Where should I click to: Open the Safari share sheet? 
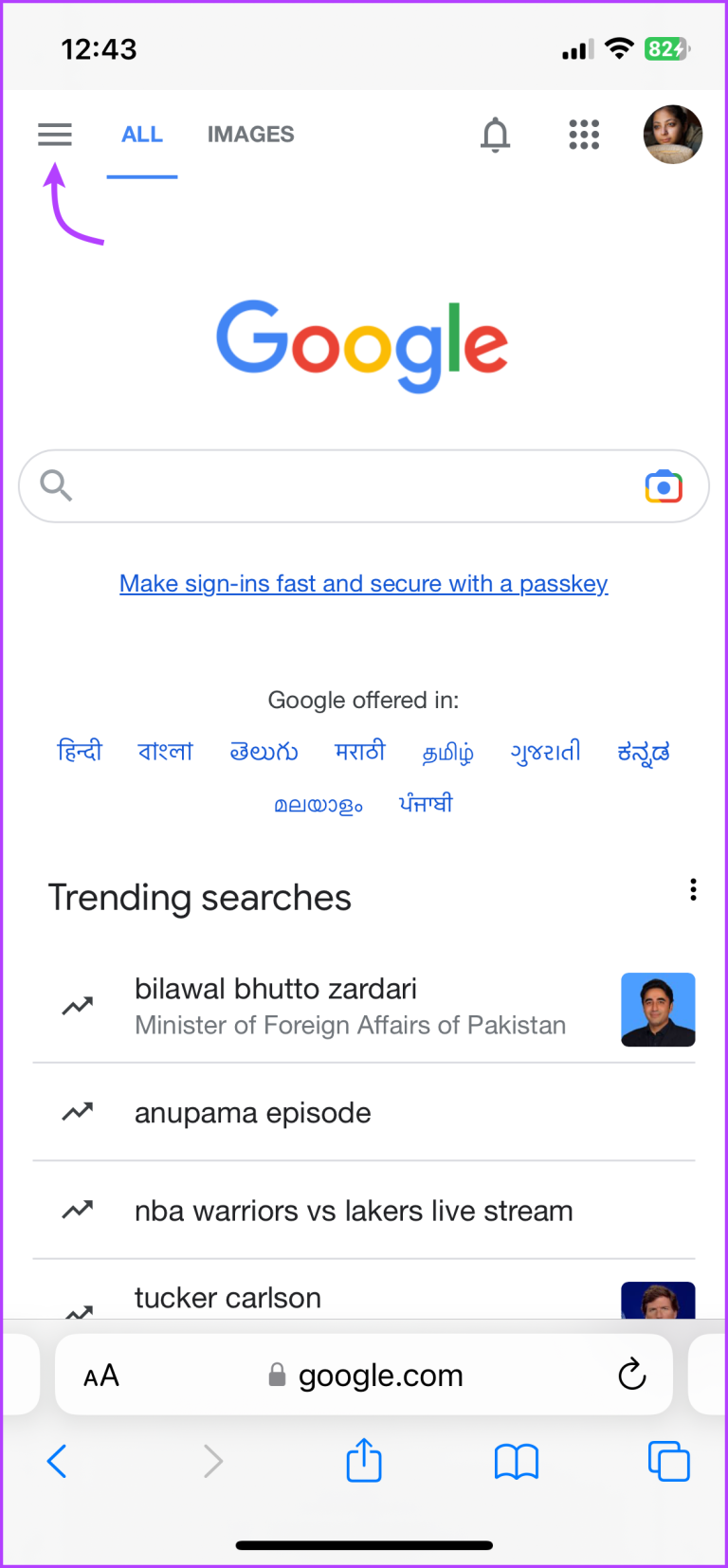[x=363, y=1461]
